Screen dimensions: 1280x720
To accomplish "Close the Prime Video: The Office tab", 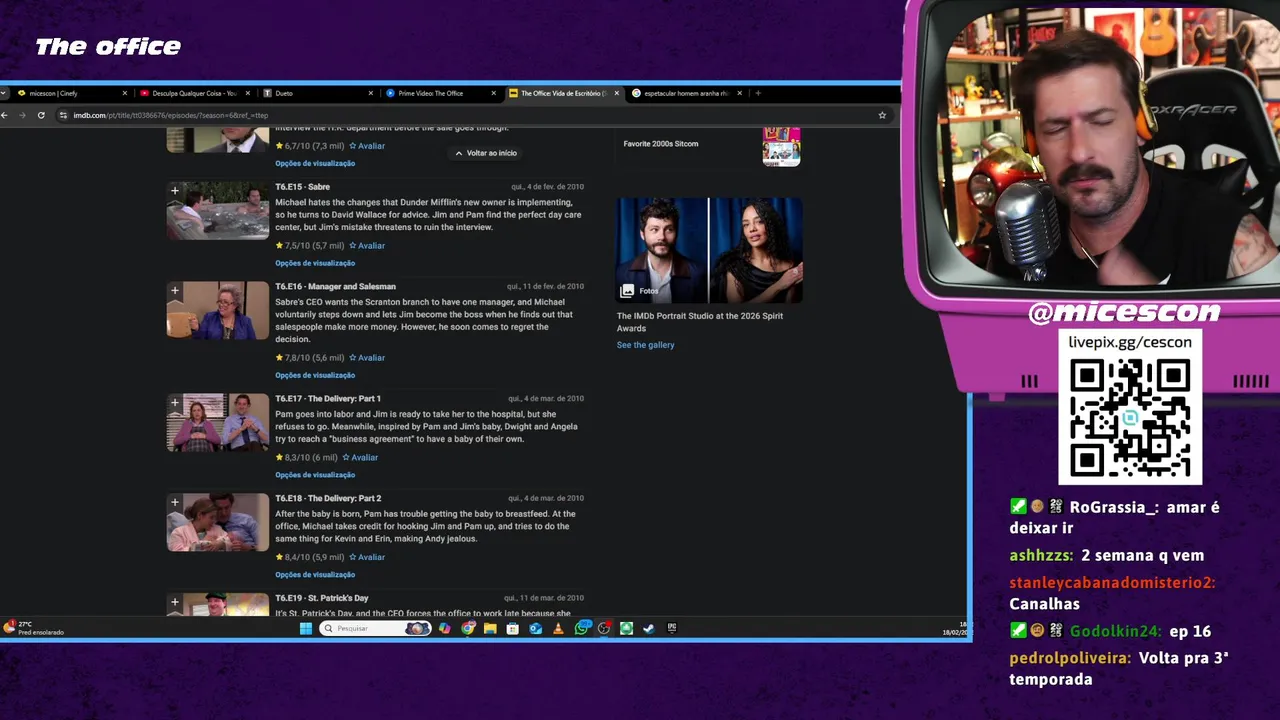I will point(494,93).
